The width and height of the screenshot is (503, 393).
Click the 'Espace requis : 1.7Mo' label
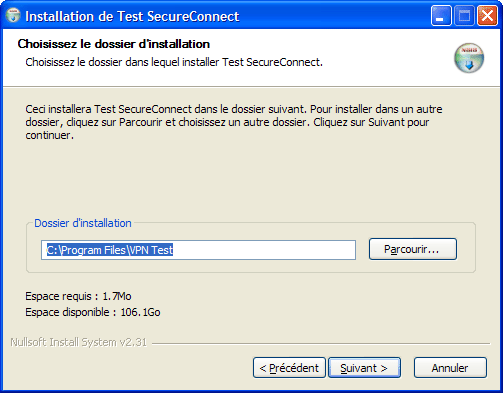tap(78, 296)
